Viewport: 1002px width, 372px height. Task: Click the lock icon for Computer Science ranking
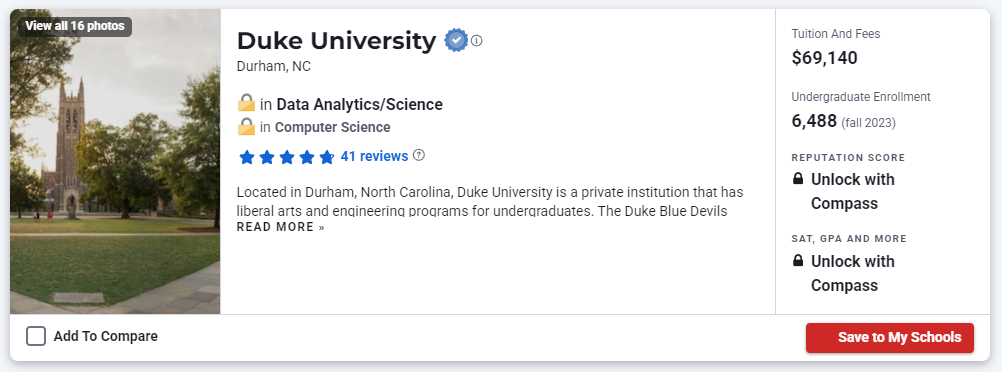pyautogui.click(x=246, y=126)
